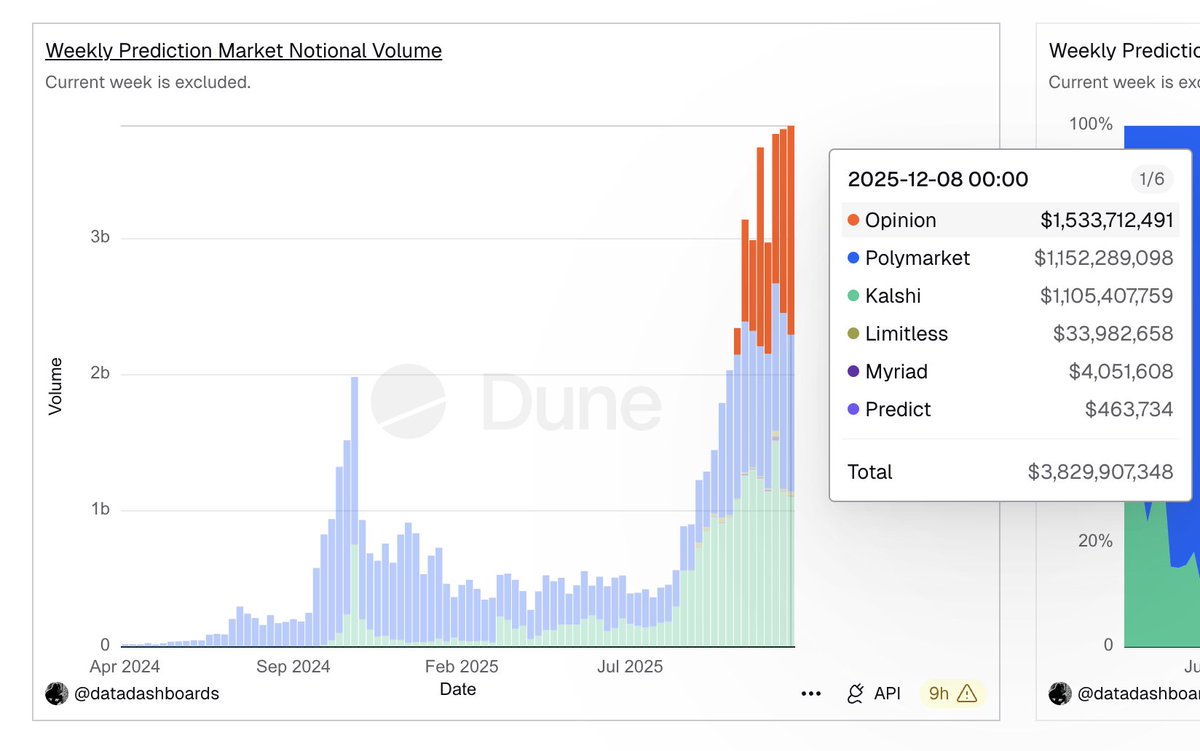Click the Sep 2024 x-axis label

click(x=293, y=666)
